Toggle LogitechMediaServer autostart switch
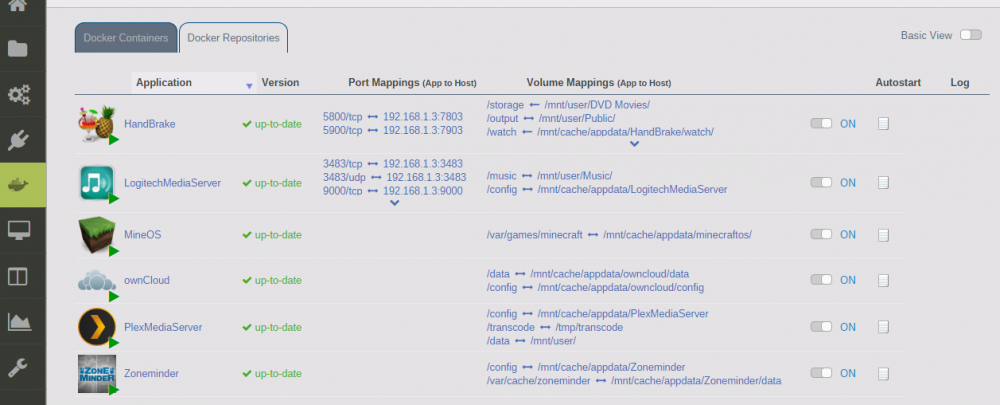The width and height of the screenshot is (1000, 405). coord(821,182)
